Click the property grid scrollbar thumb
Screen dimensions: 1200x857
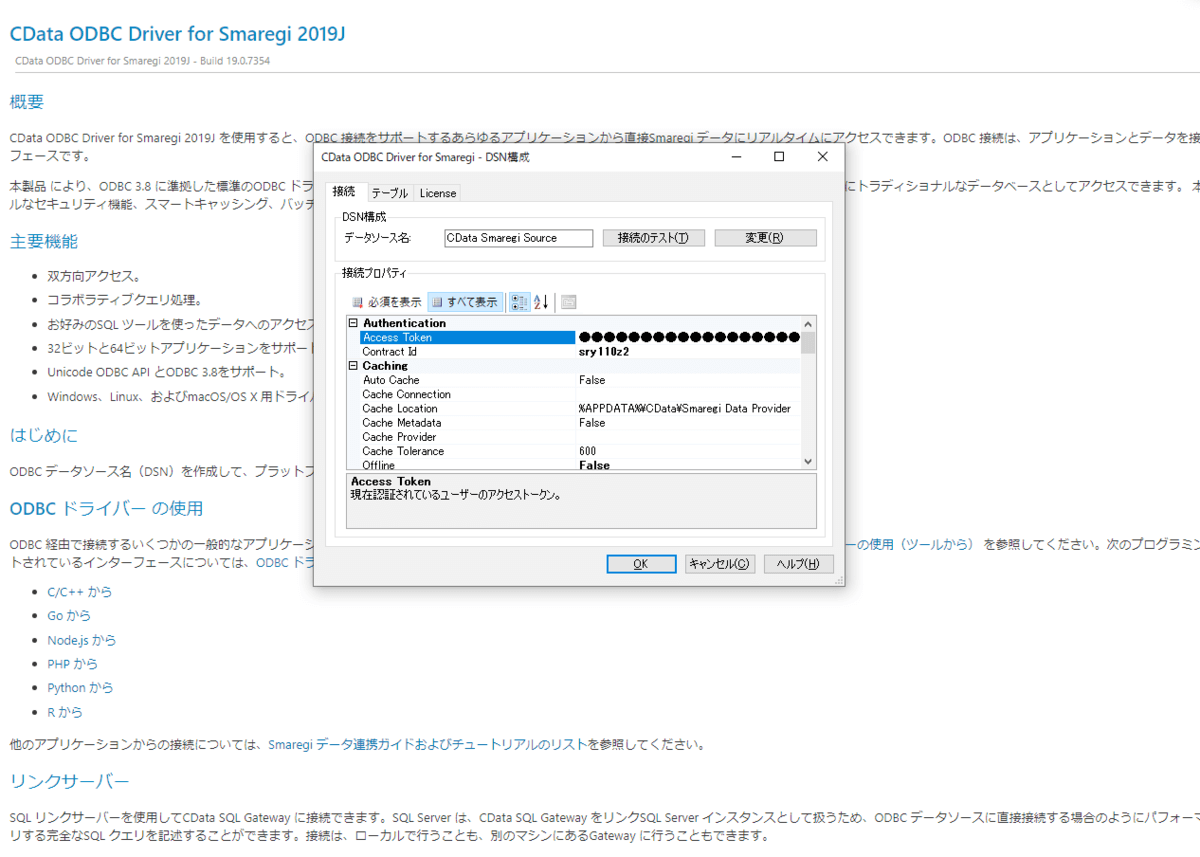click(808, 342)
